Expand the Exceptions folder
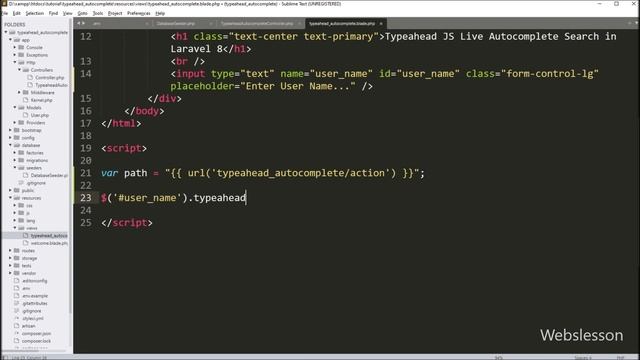The width and height of the screenshot is (640, 360). point(15,55)
